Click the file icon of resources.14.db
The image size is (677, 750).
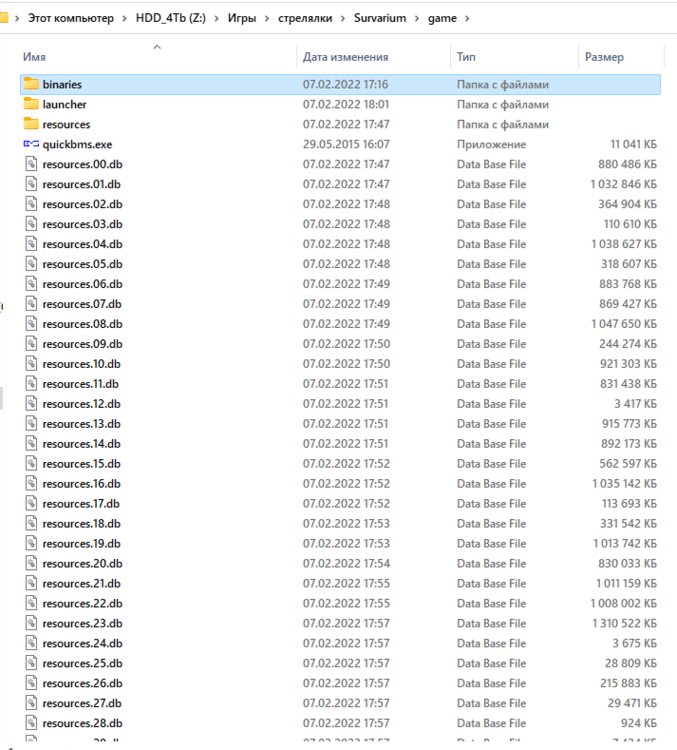click(x=31, y=443)
